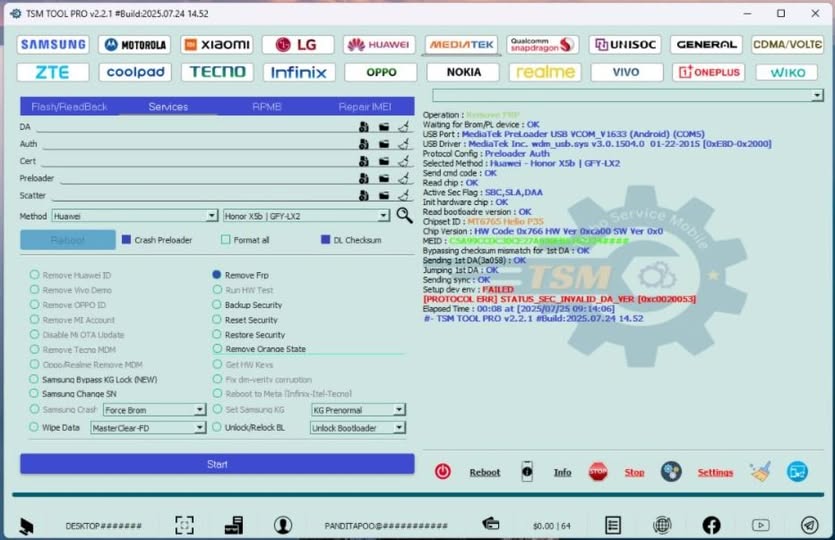Select the Restore Security option
The height and width of the screenshot is (540, 835).
point(217,334)
